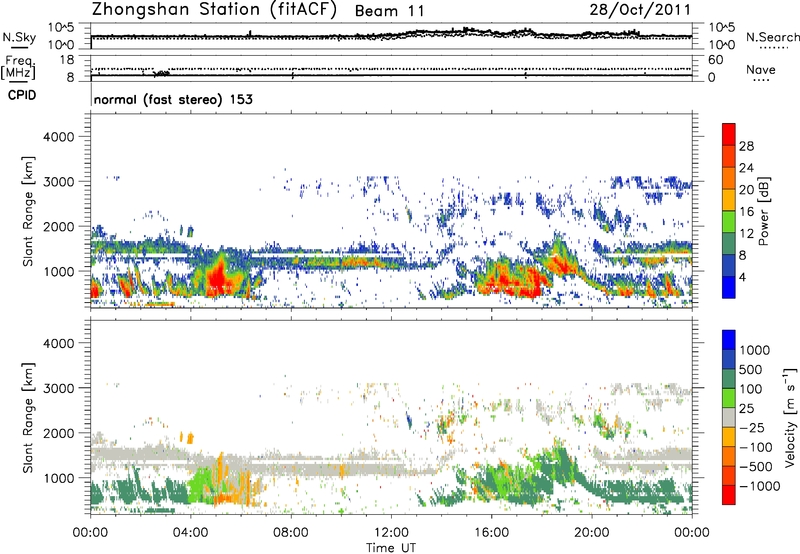Pick the yellow 16–20 dB Power color bar segment
Image resolution: width=800 pixels, height=554 pixels.
click(x=729, y=200)
